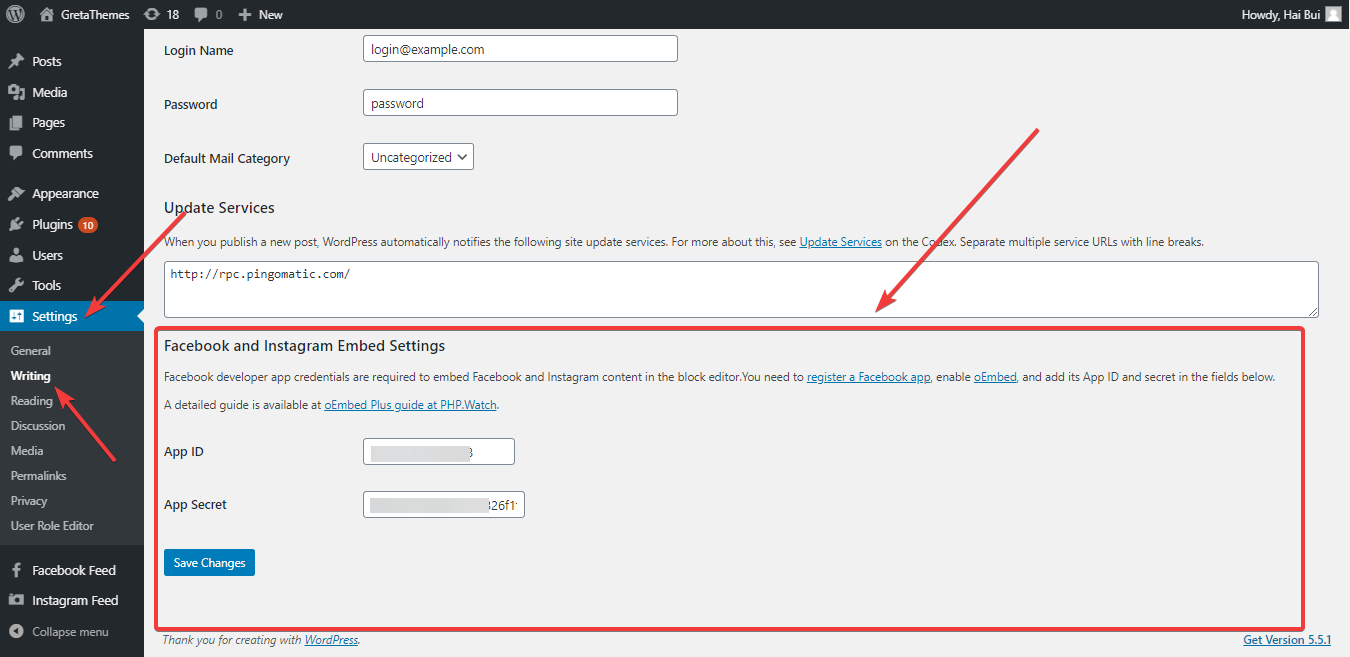Click Collapse menu text
1350x657 pixels.
point(70,632)
